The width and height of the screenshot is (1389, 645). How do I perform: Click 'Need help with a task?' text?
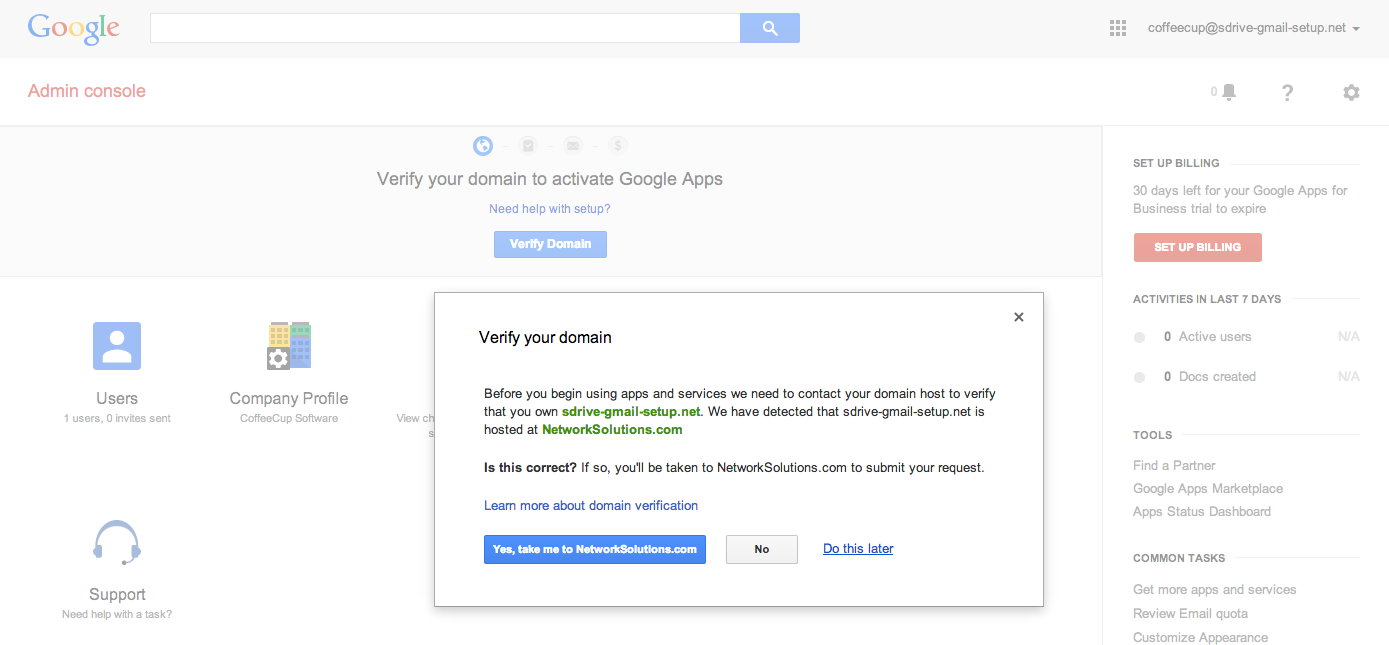tap(117, 614)
